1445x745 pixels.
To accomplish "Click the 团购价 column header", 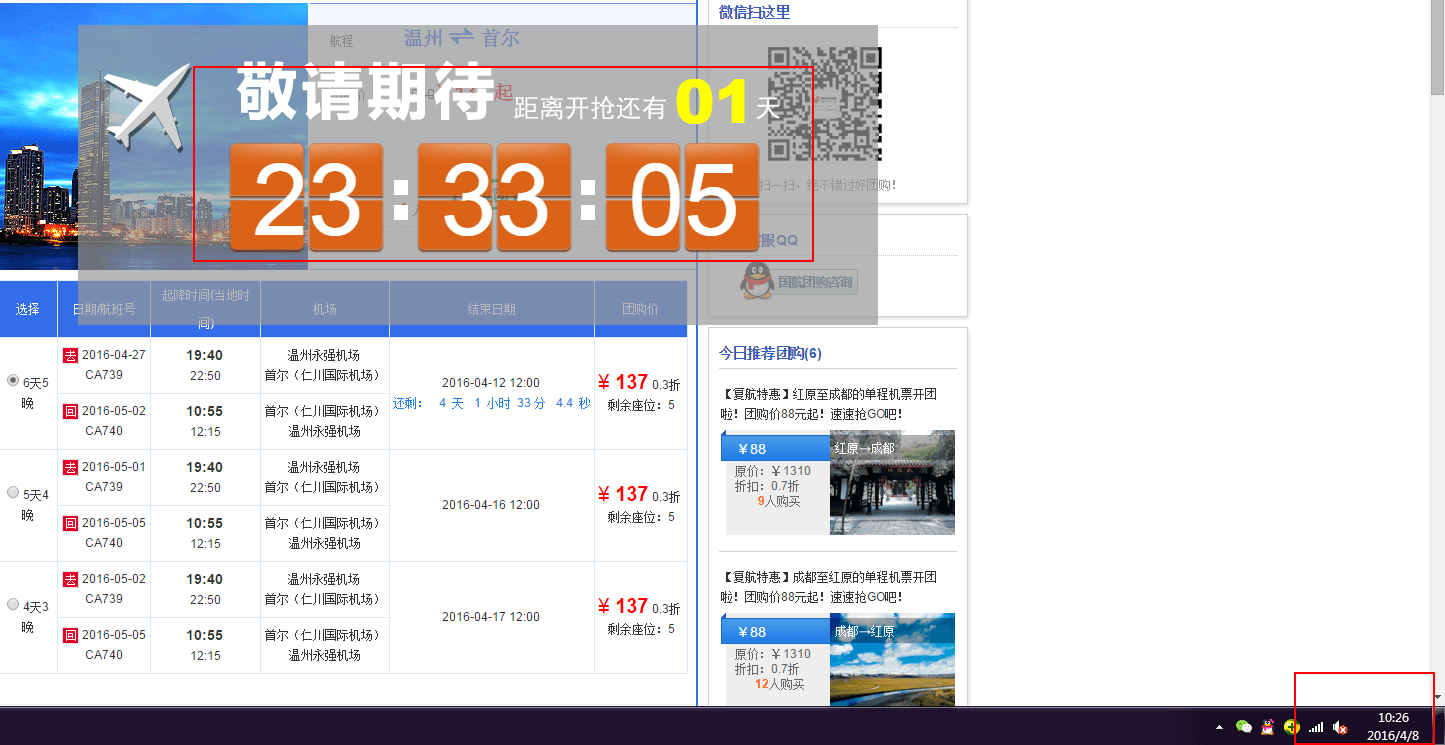I will coord(640,309).
